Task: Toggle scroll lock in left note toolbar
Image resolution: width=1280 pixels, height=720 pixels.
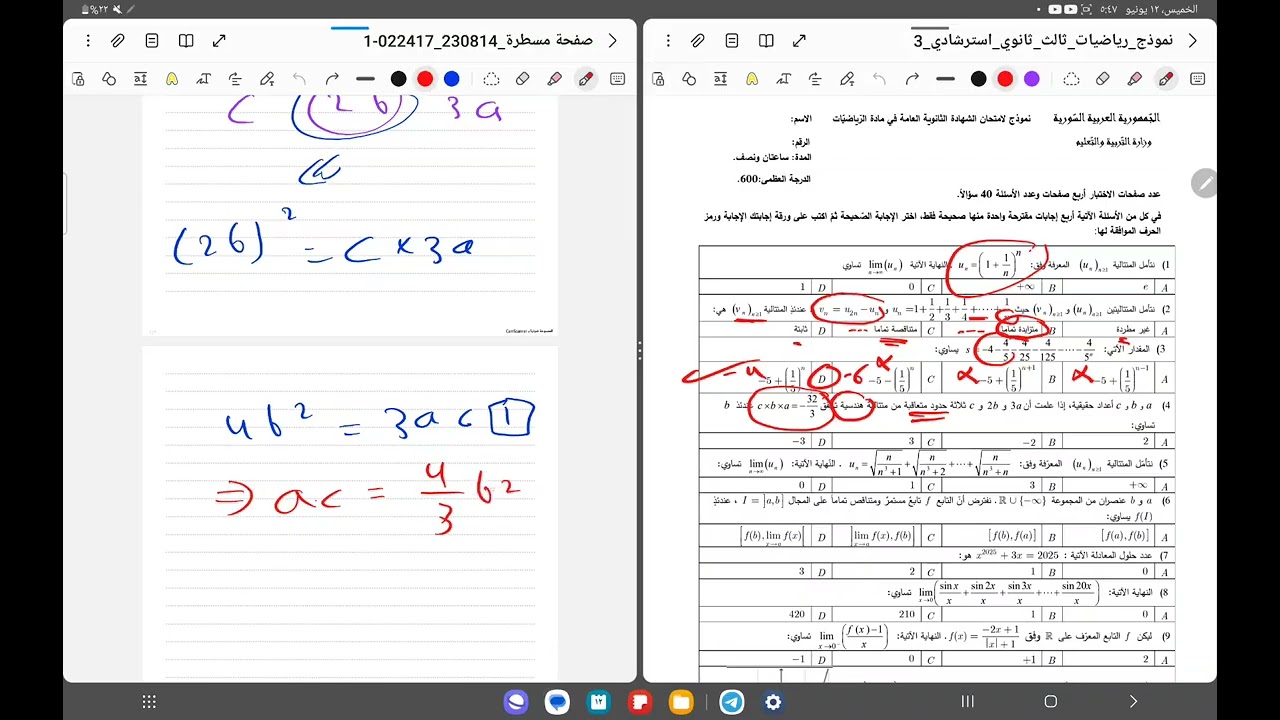Action: (x=78, y=79)
